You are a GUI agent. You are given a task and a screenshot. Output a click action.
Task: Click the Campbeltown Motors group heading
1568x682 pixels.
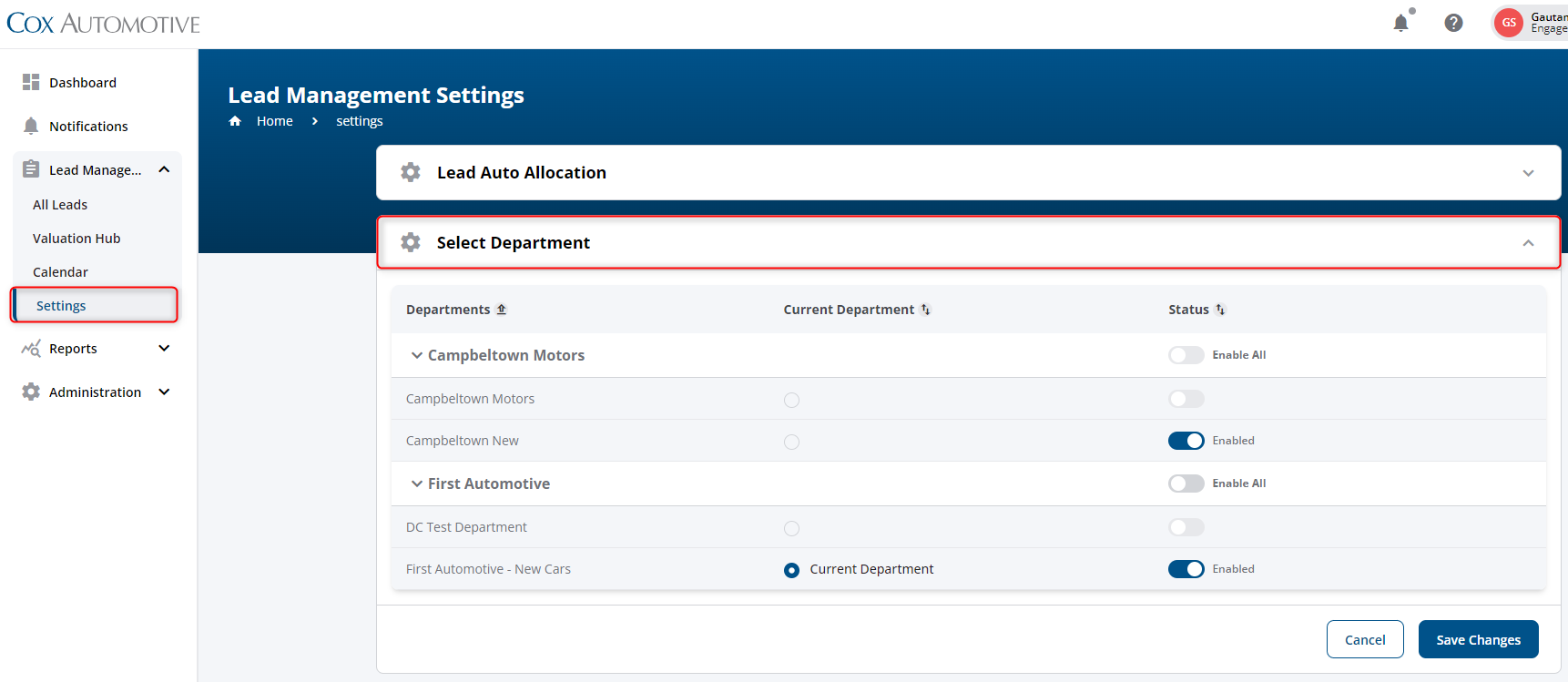click(506, 355)
